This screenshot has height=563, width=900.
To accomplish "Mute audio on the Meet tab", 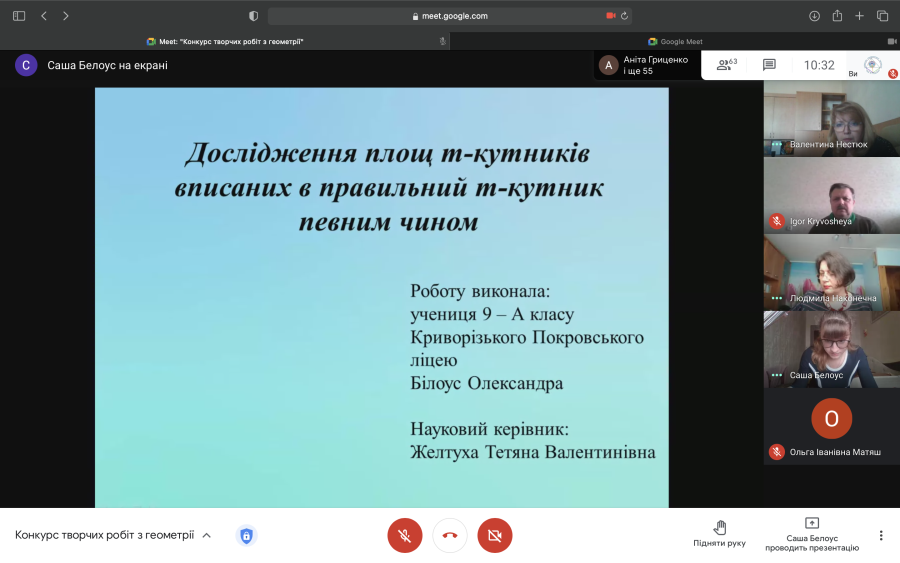I will pos(443,41).
